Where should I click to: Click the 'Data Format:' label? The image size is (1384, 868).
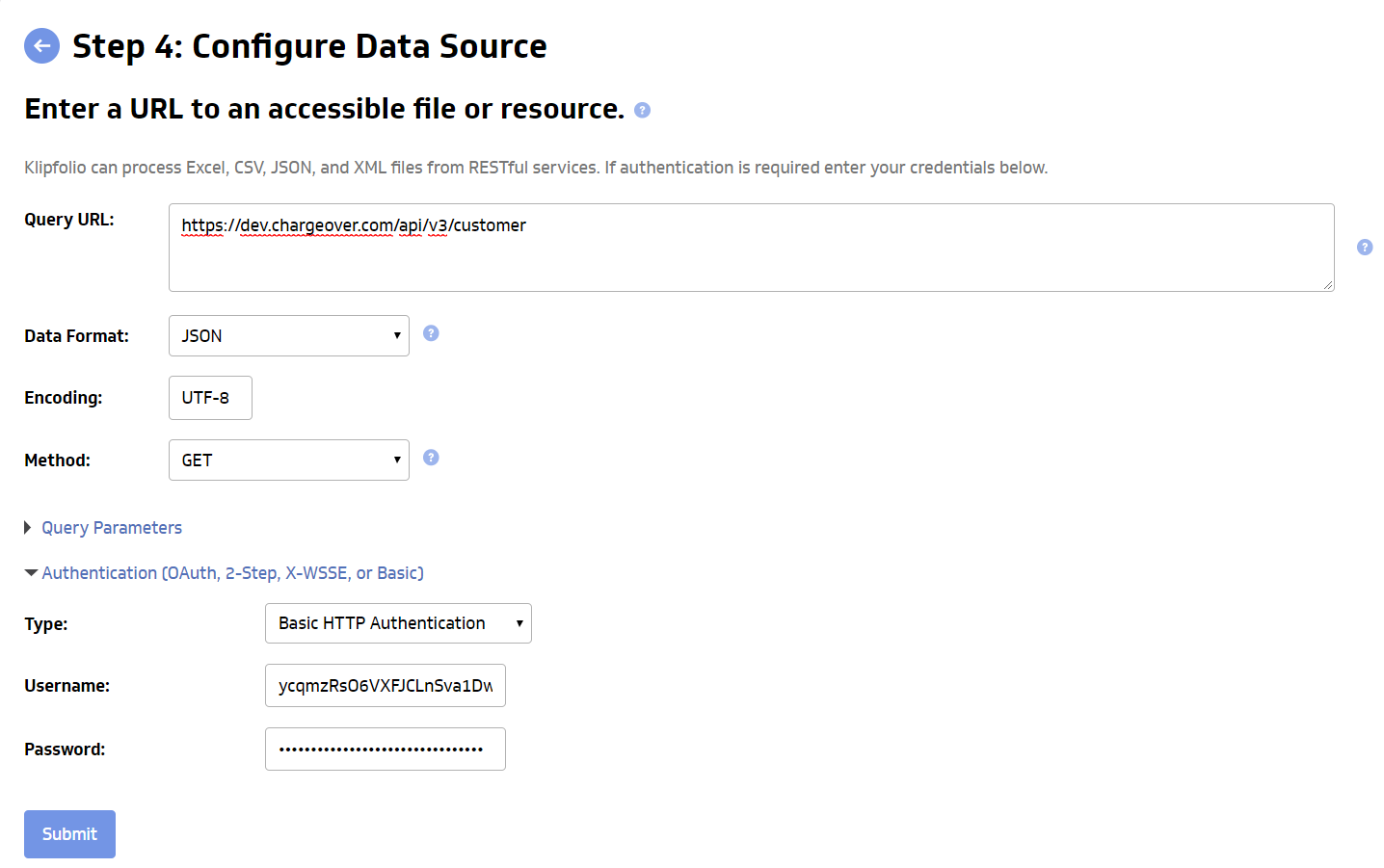76,336
